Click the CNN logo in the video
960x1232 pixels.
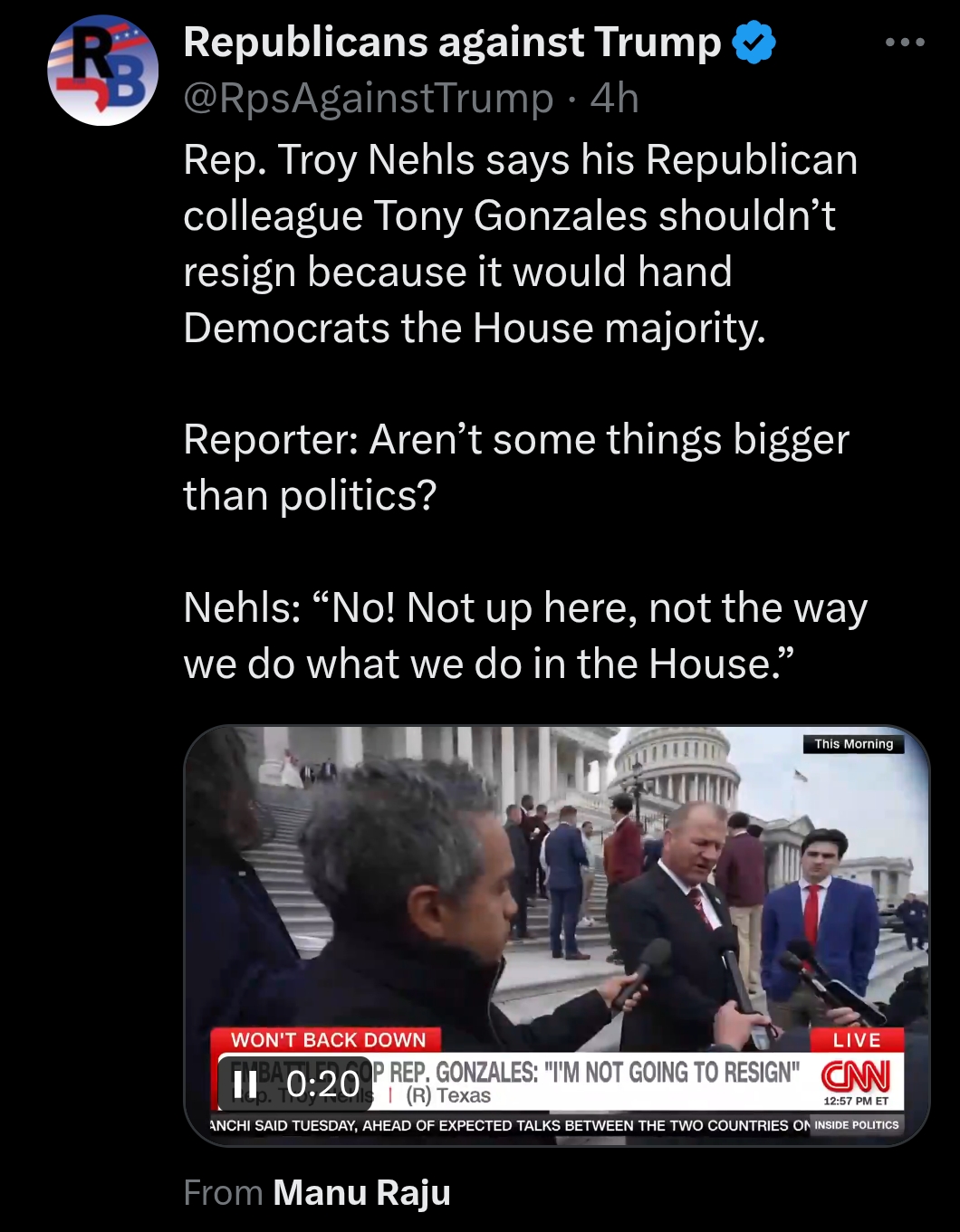tap(856, 1075)
